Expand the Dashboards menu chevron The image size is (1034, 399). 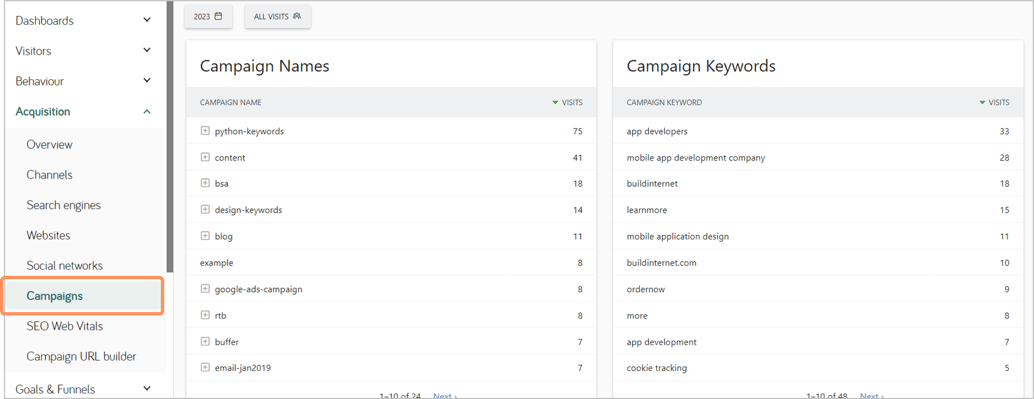pos(147,20)
